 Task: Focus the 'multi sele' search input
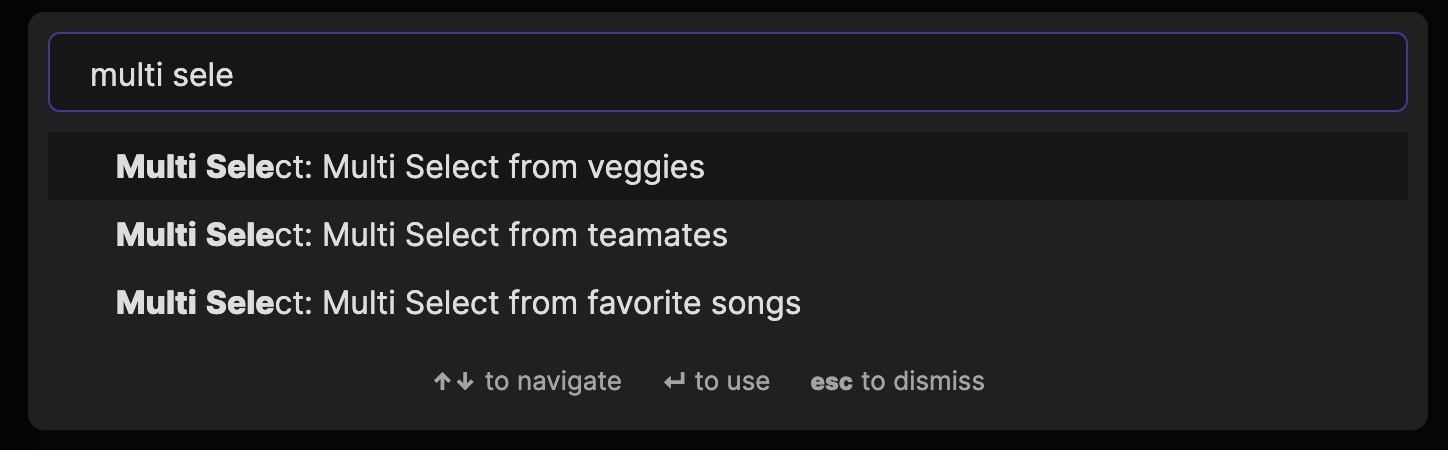(728, 72)
